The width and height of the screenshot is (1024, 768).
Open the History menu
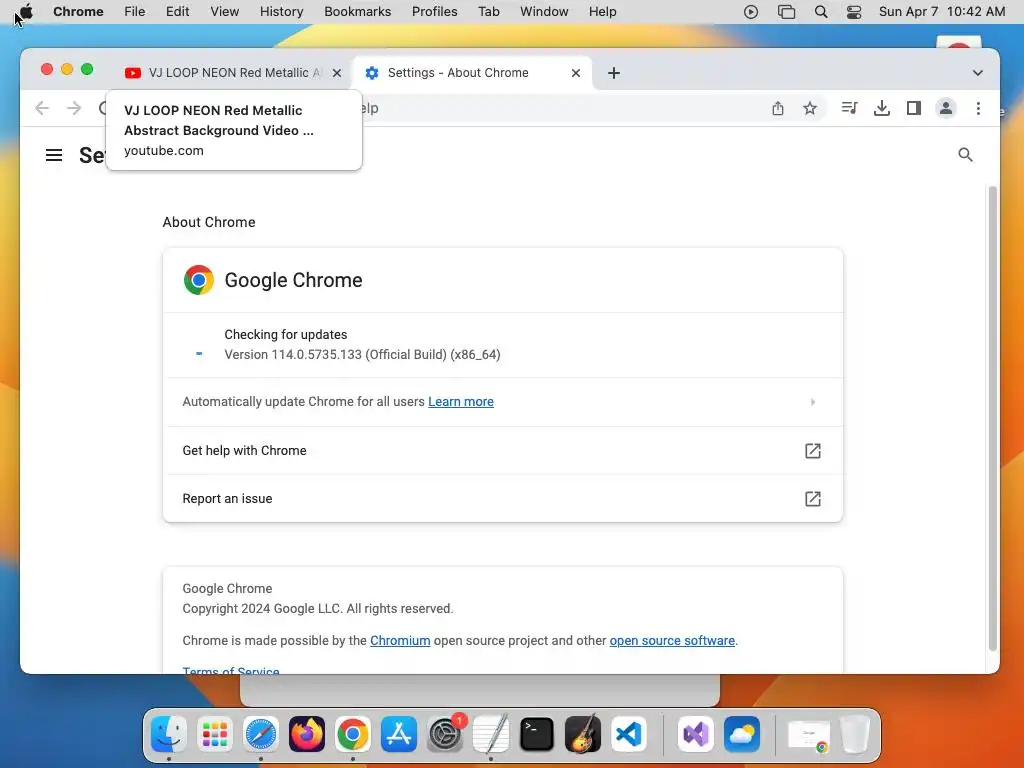(281, 12)
